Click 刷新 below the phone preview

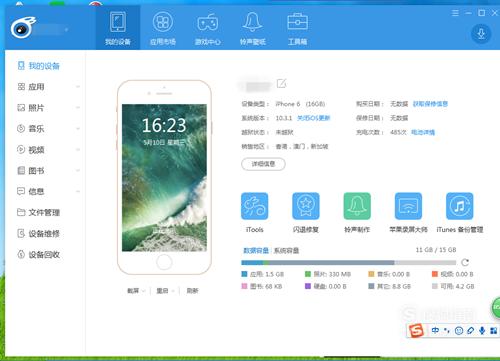pyautogui.click(x=192, y=291)
